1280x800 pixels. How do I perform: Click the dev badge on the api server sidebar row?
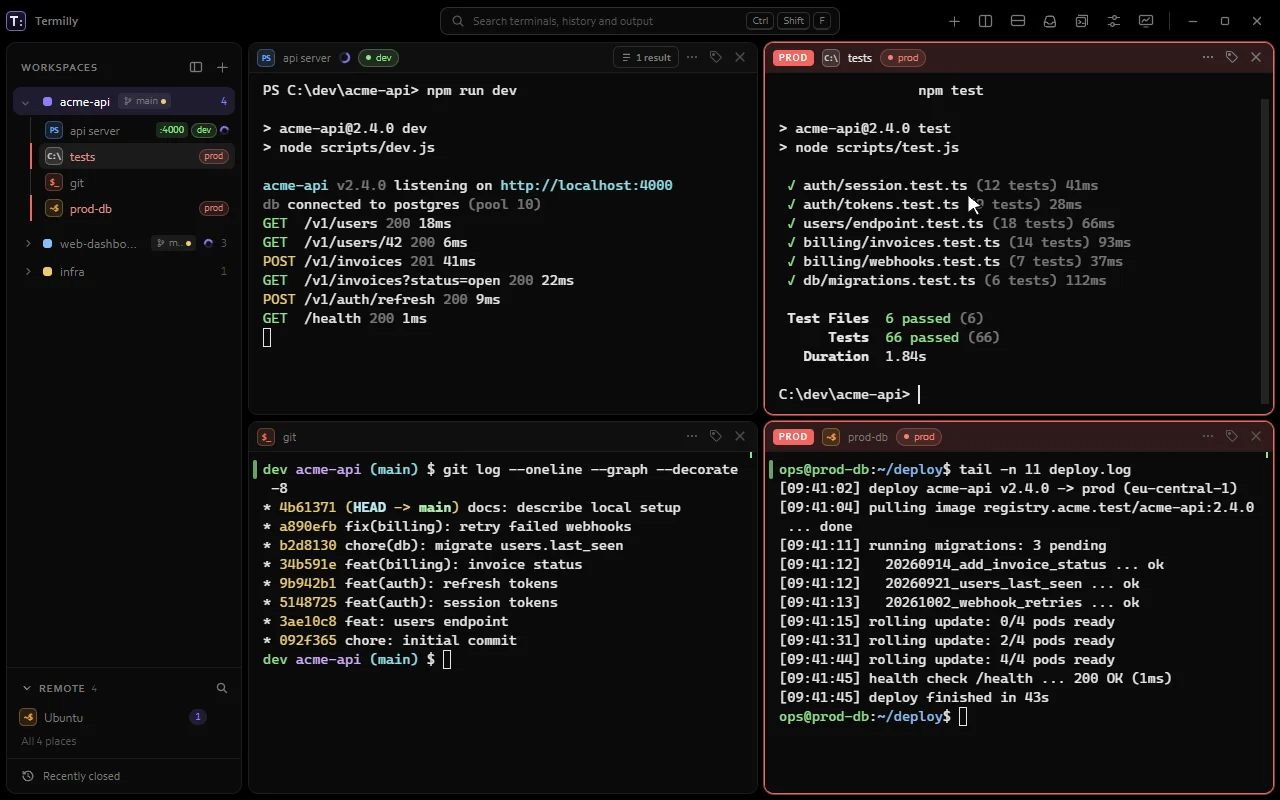(x=204, y=130)
